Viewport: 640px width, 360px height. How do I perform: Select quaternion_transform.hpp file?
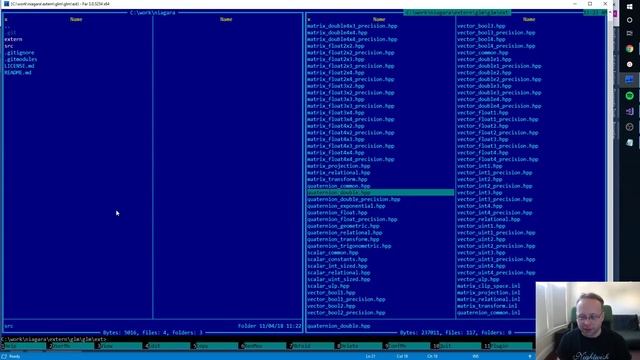point(343,239)
